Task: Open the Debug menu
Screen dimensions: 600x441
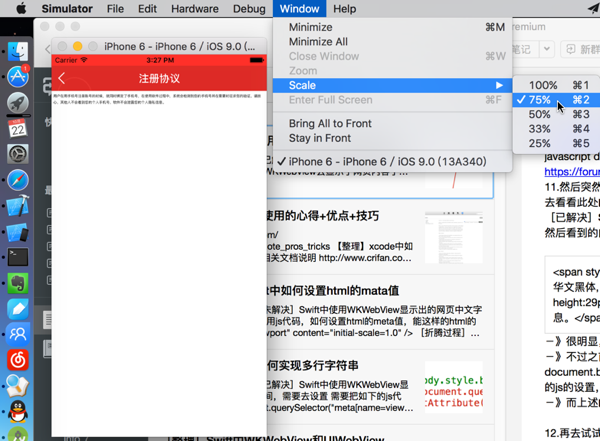Action: 249,8
